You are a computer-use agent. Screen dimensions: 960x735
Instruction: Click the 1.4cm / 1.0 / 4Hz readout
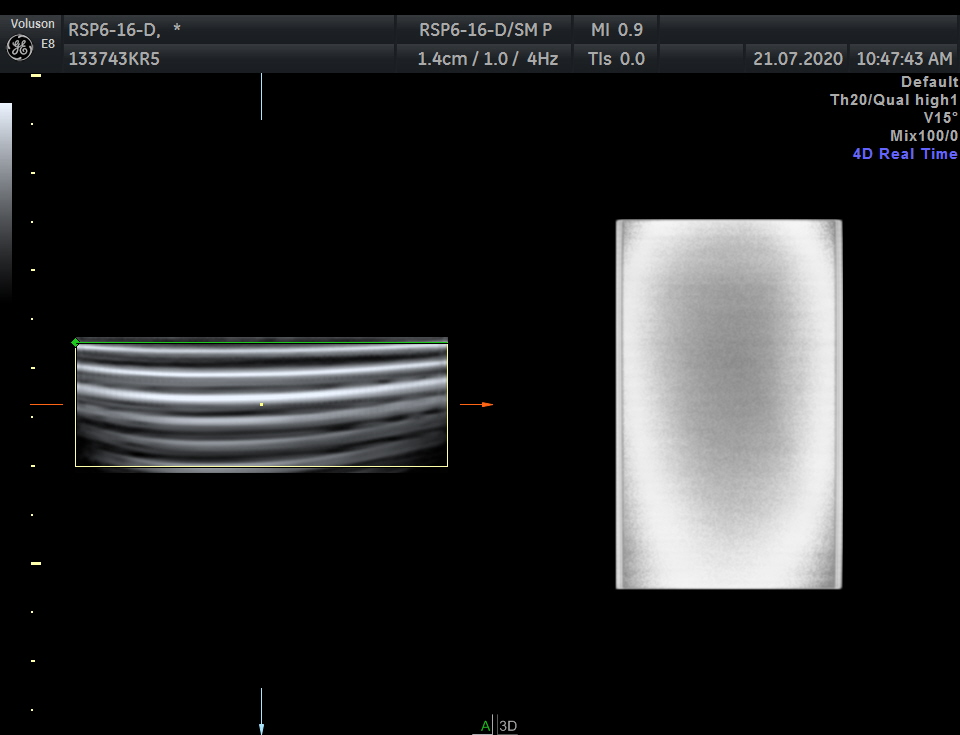coord(488,59)
